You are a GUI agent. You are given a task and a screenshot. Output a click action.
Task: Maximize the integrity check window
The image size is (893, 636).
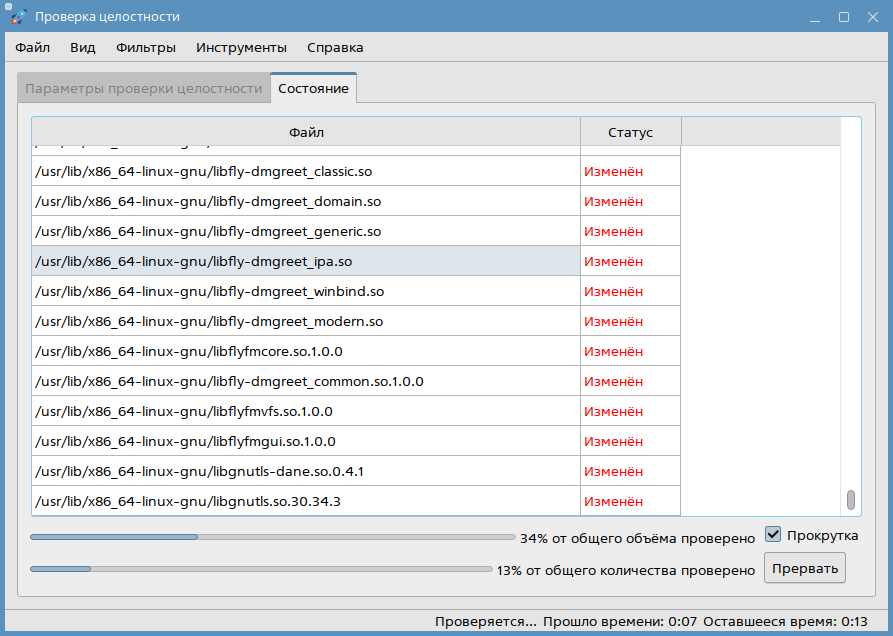[x=844, y=17]
